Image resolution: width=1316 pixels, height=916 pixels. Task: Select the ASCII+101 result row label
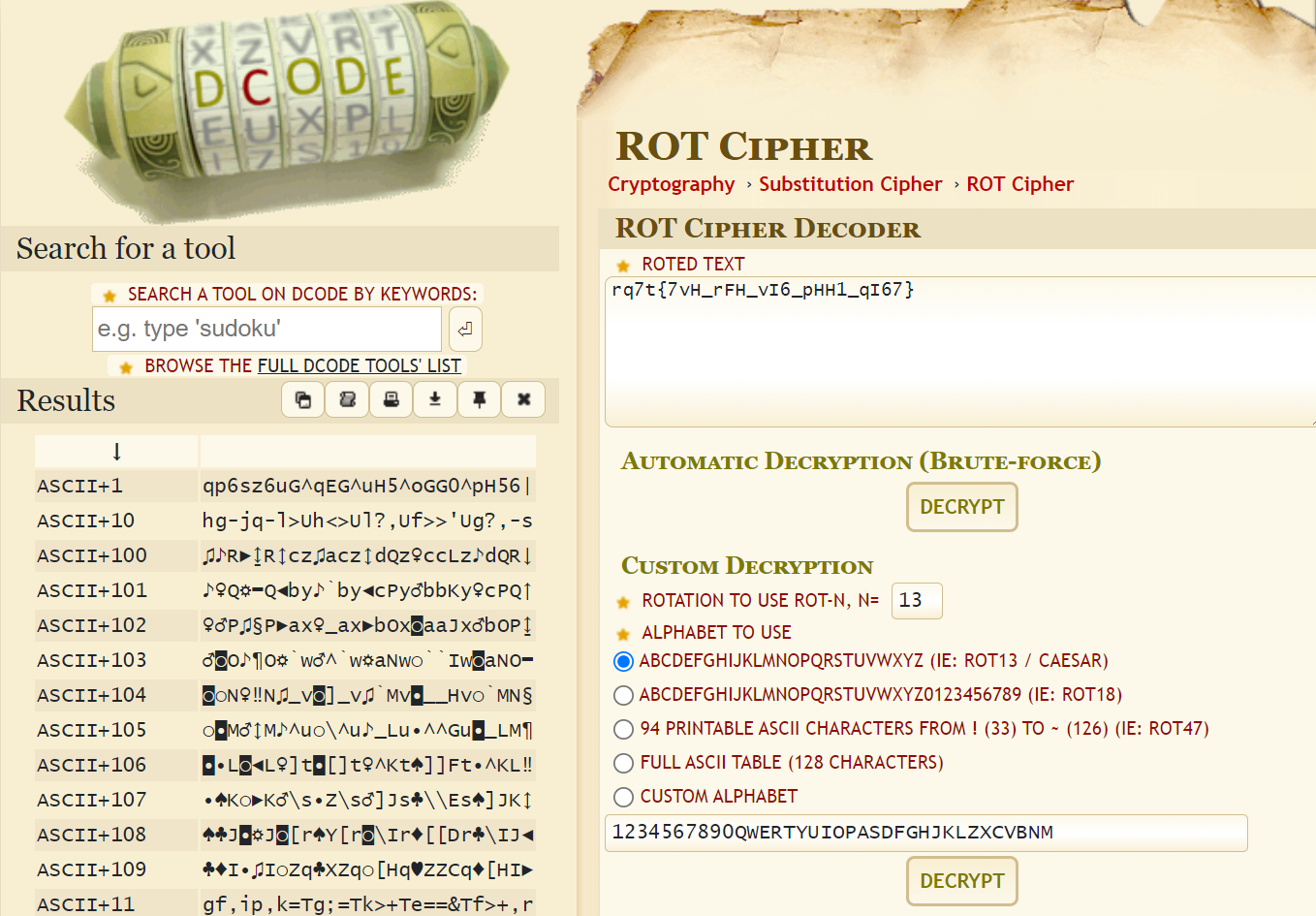92,590
